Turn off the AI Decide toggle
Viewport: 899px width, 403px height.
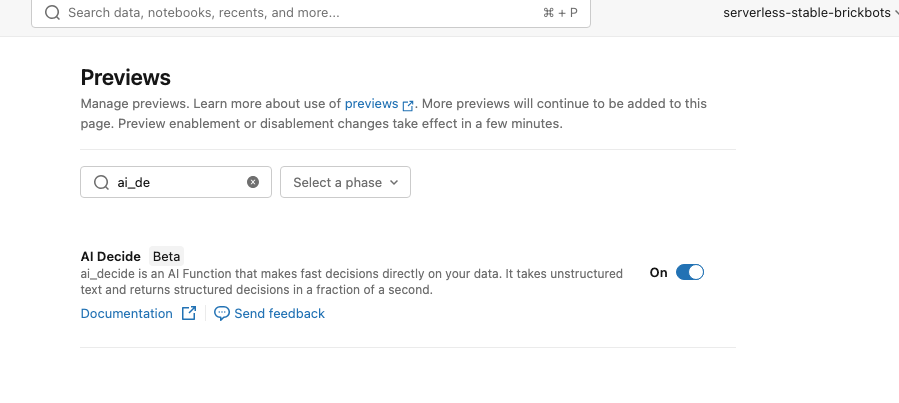690,272
